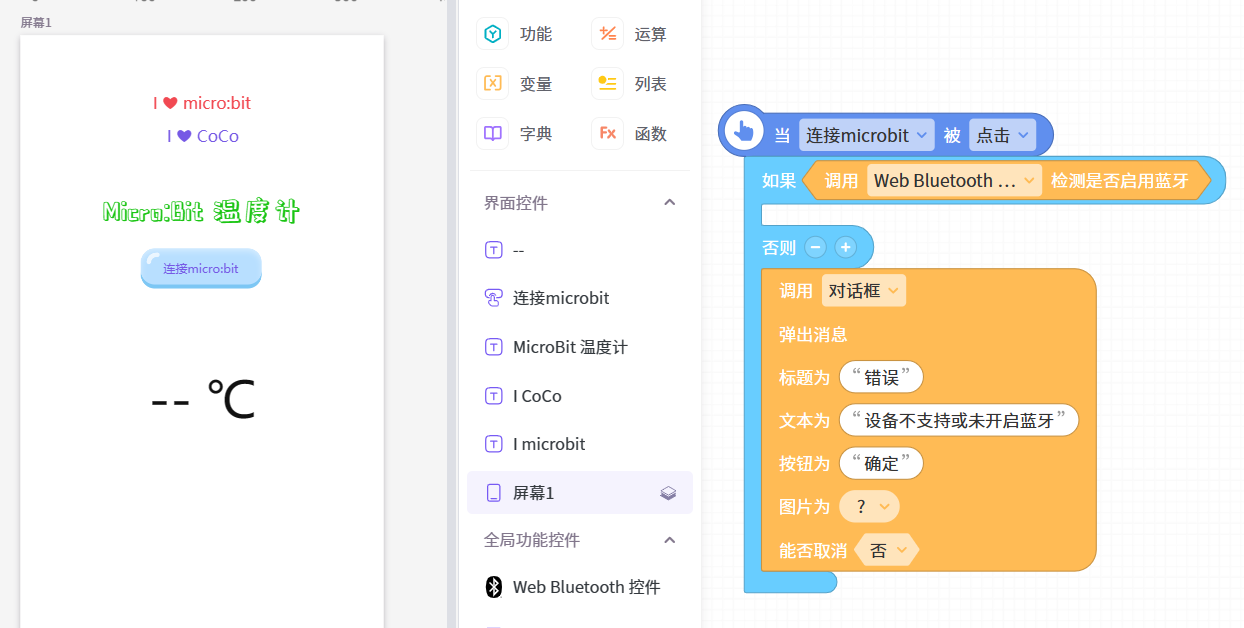Screen dimensions: 1244x628
Task: Select the -- ℃ temperature label in preview
Action: click(203, 400)
